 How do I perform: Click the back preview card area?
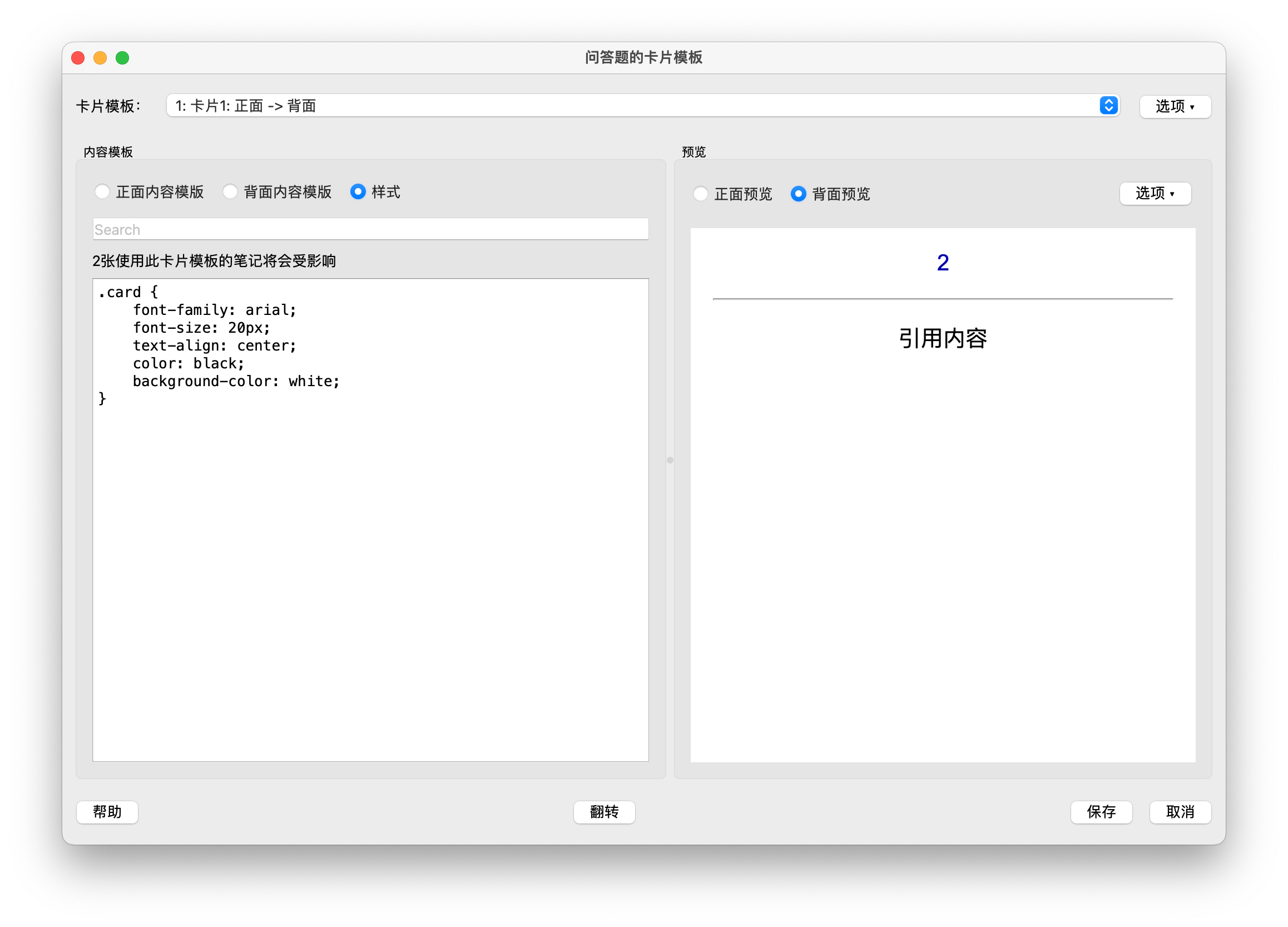point(943,540)
